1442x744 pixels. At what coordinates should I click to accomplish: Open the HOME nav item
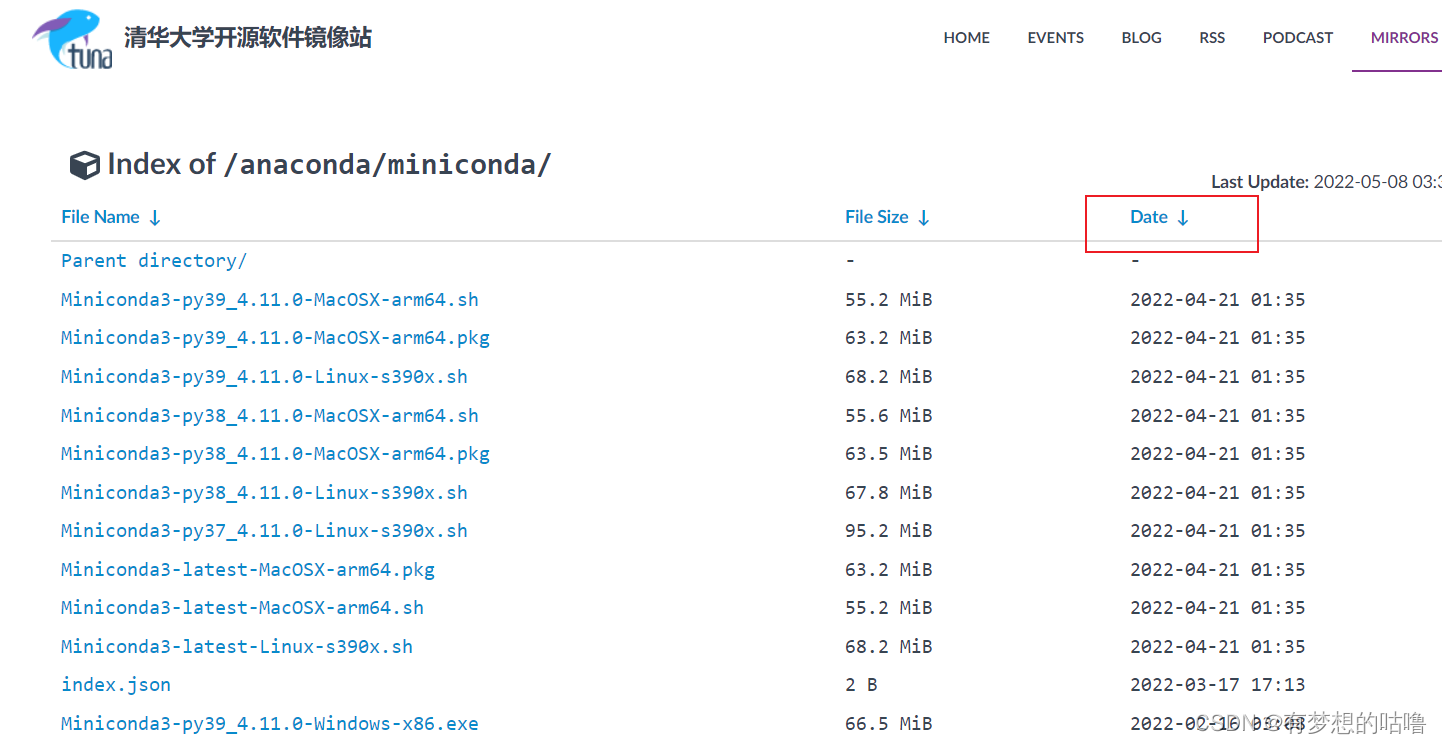(966, 38)
